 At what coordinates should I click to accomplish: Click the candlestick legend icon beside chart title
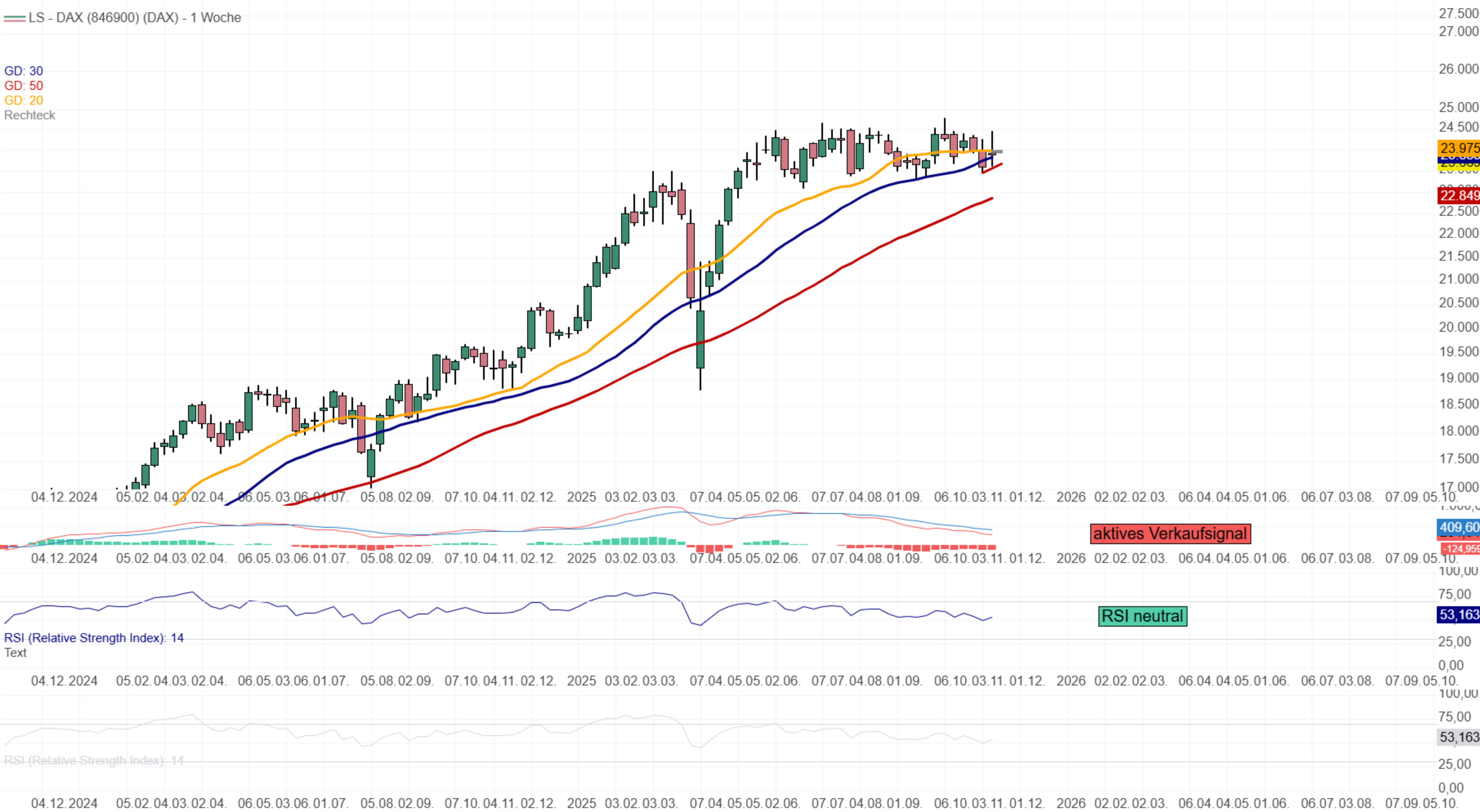click(14, 18)
